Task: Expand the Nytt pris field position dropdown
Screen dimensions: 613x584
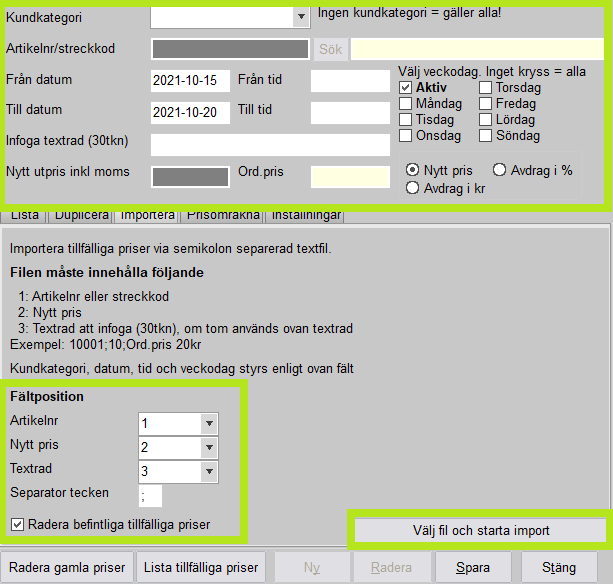Action: point(208,447)
